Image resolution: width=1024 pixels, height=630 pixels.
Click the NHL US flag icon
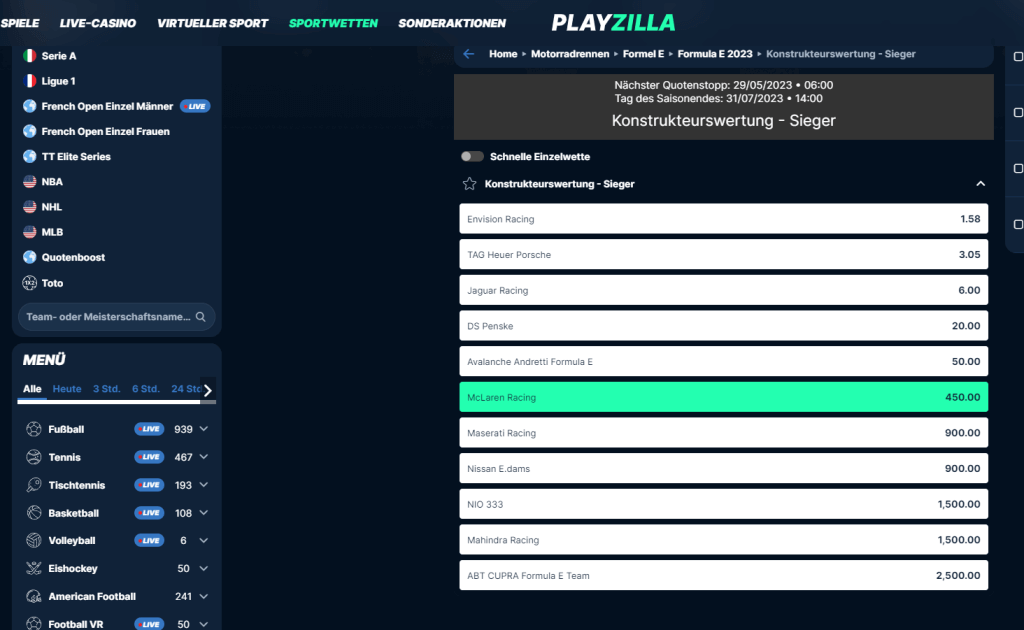click(29, 207)
